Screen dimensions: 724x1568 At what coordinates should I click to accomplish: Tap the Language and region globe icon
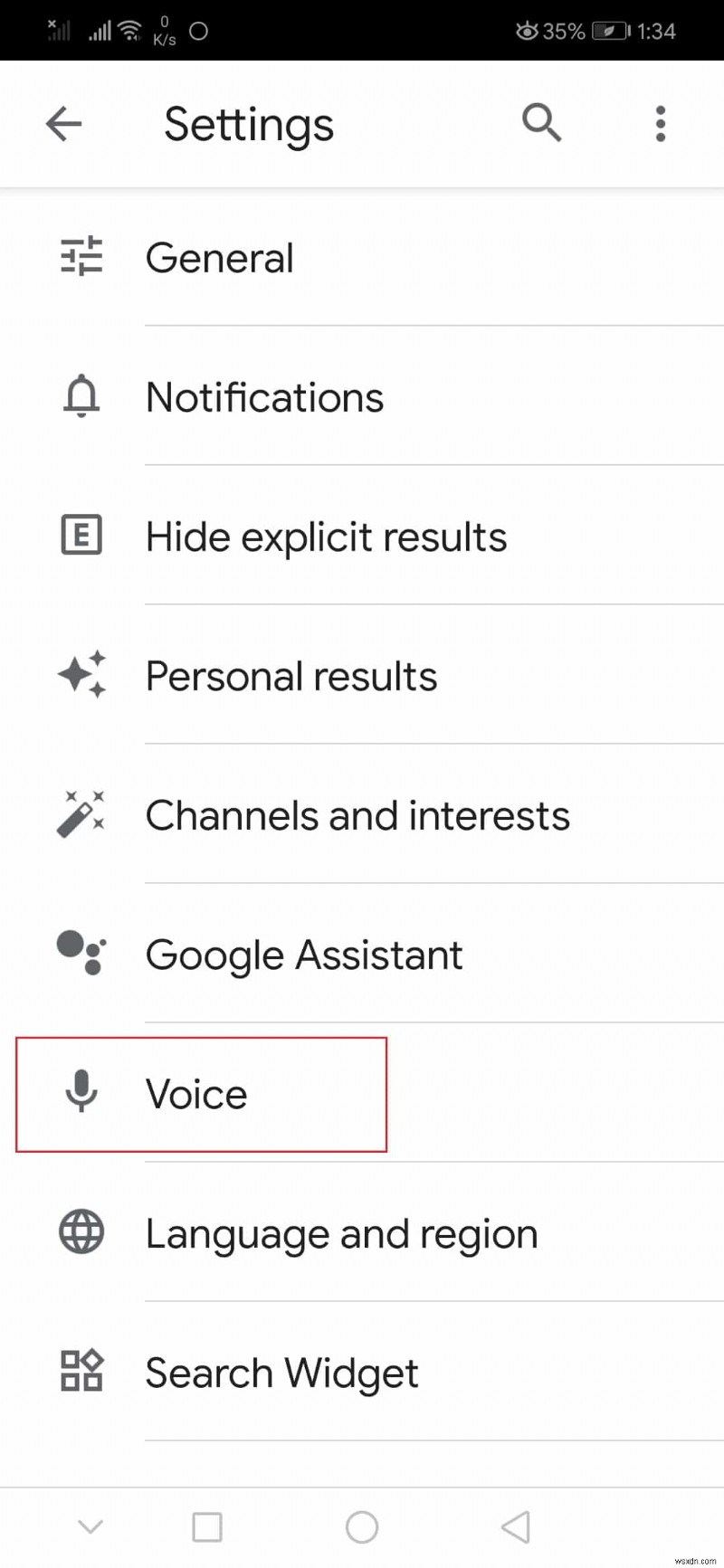point(81,1232)
